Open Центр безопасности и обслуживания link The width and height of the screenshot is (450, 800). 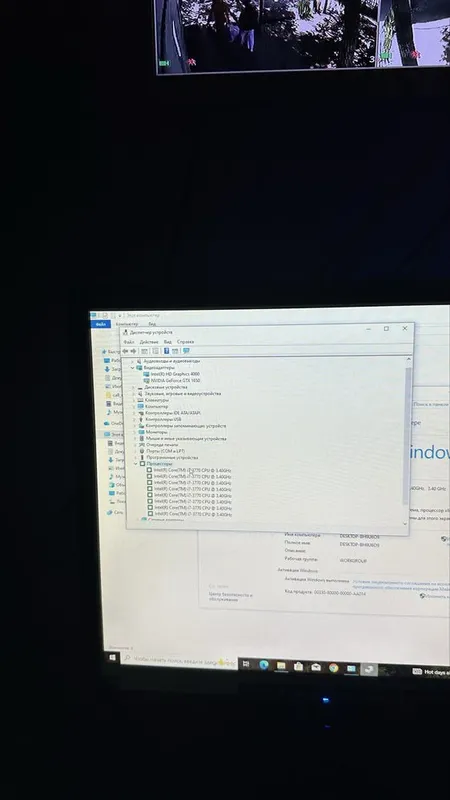click(x=230, y=597)
